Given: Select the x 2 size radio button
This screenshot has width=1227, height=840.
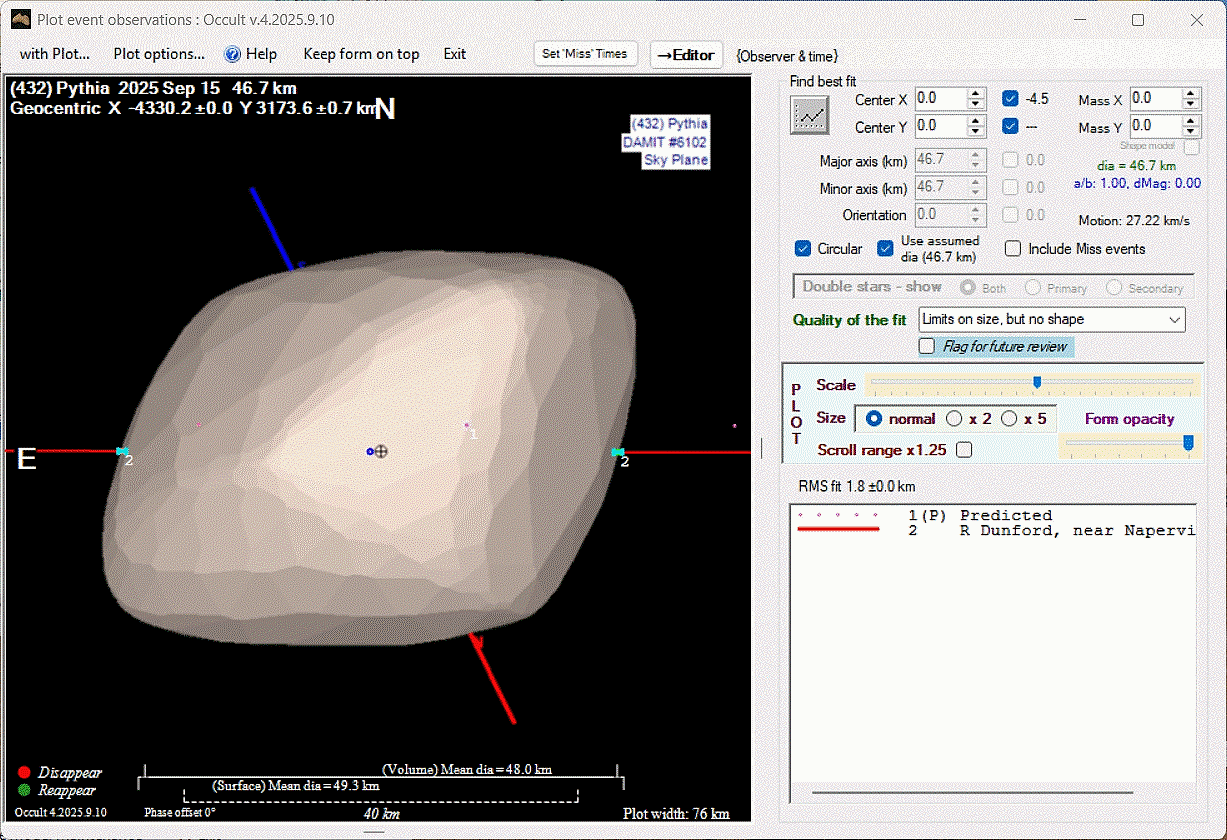Looking at the screenshot, I should (x=954, y=419).
